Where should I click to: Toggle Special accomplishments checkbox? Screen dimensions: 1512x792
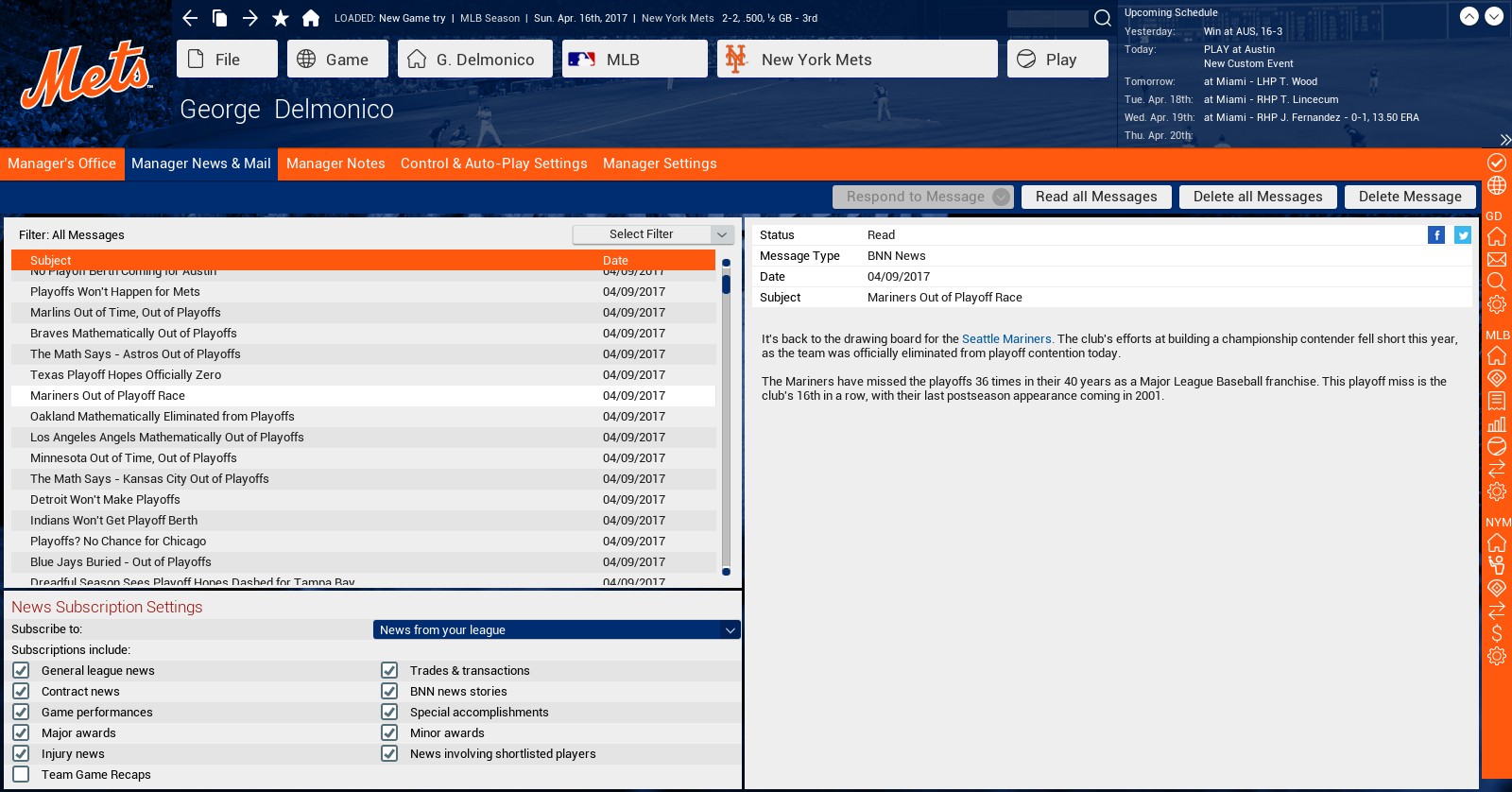pyautogui.click(x=389, y=712)
